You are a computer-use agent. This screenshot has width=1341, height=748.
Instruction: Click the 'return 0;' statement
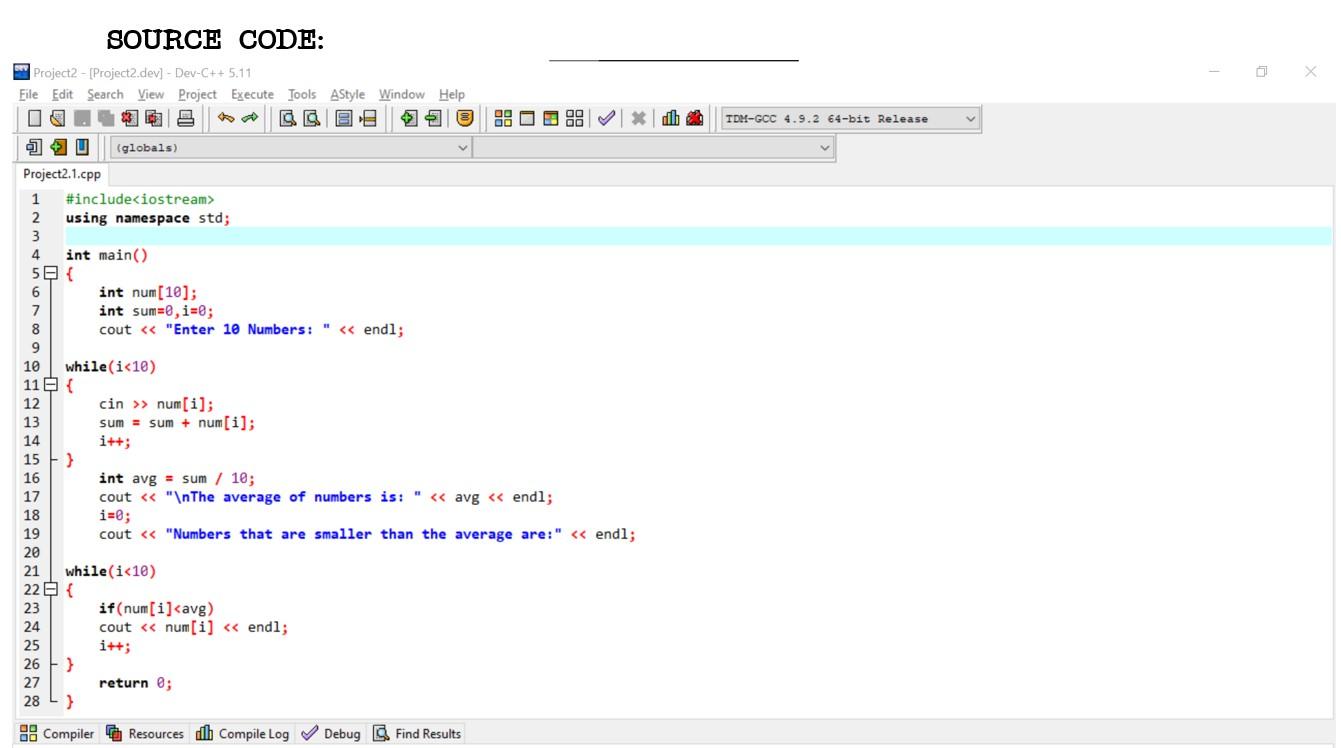point(136,683)
